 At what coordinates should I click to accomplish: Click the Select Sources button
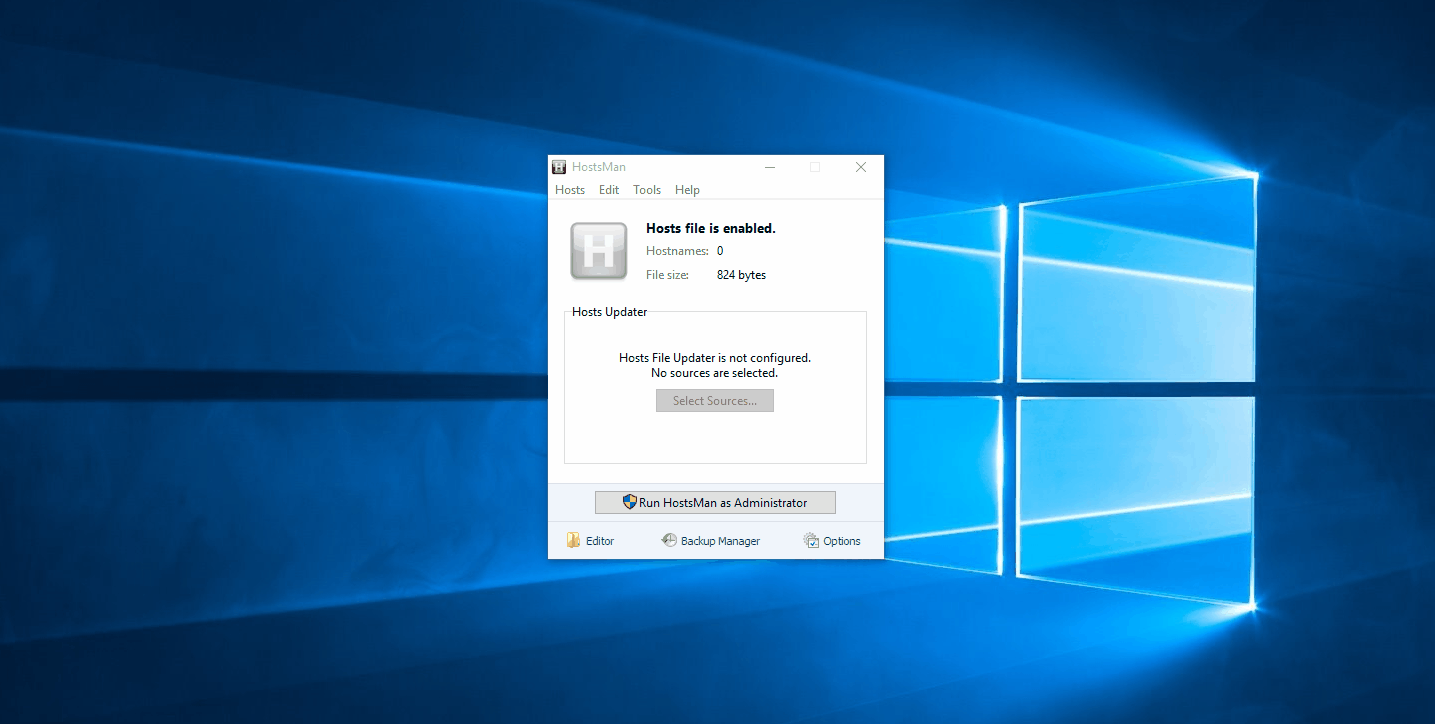coord(714,400)
